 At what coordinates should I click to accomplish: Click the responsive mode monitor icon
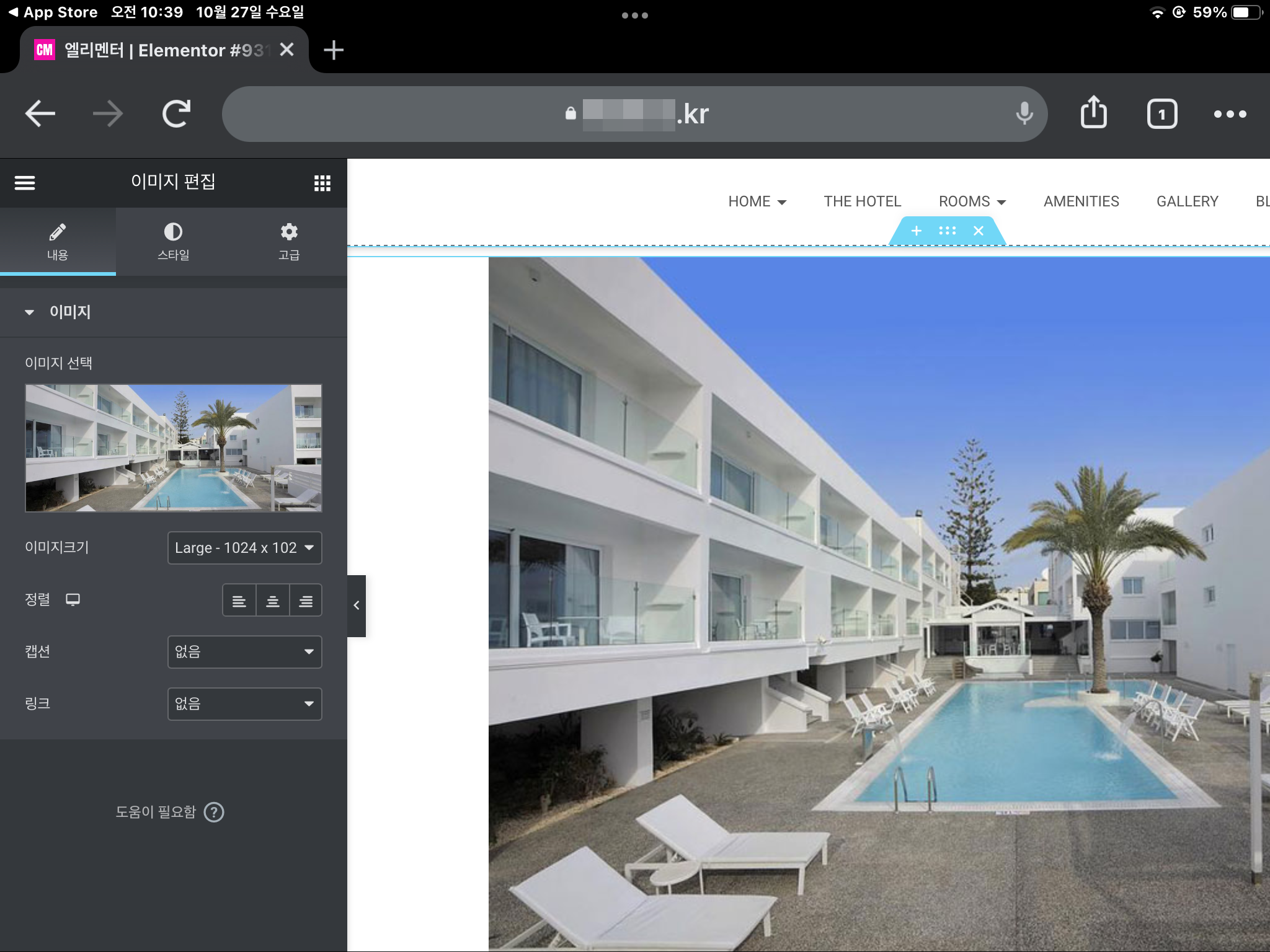coord(73,599)
